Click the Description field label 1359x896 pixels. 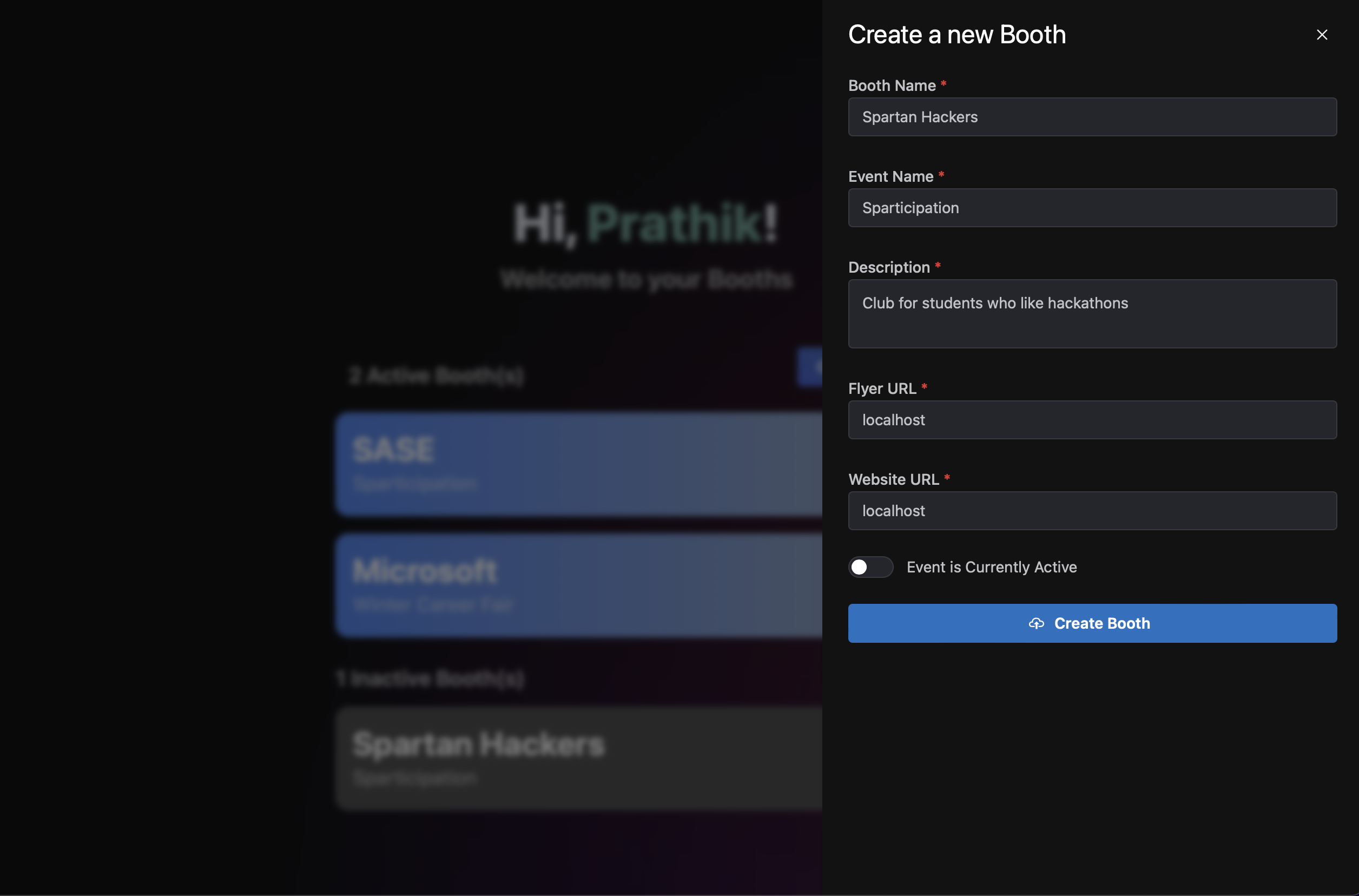889,267
